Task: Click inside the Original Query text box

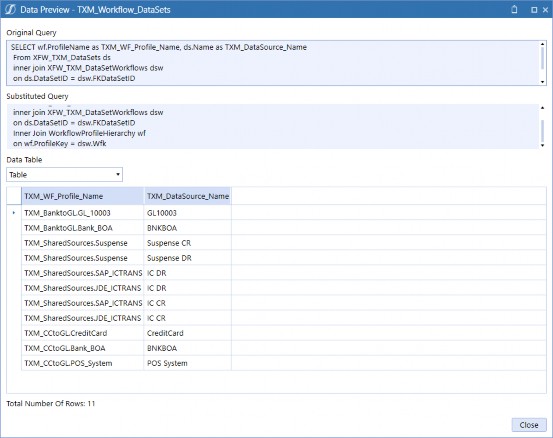Action: coord(273,63)
